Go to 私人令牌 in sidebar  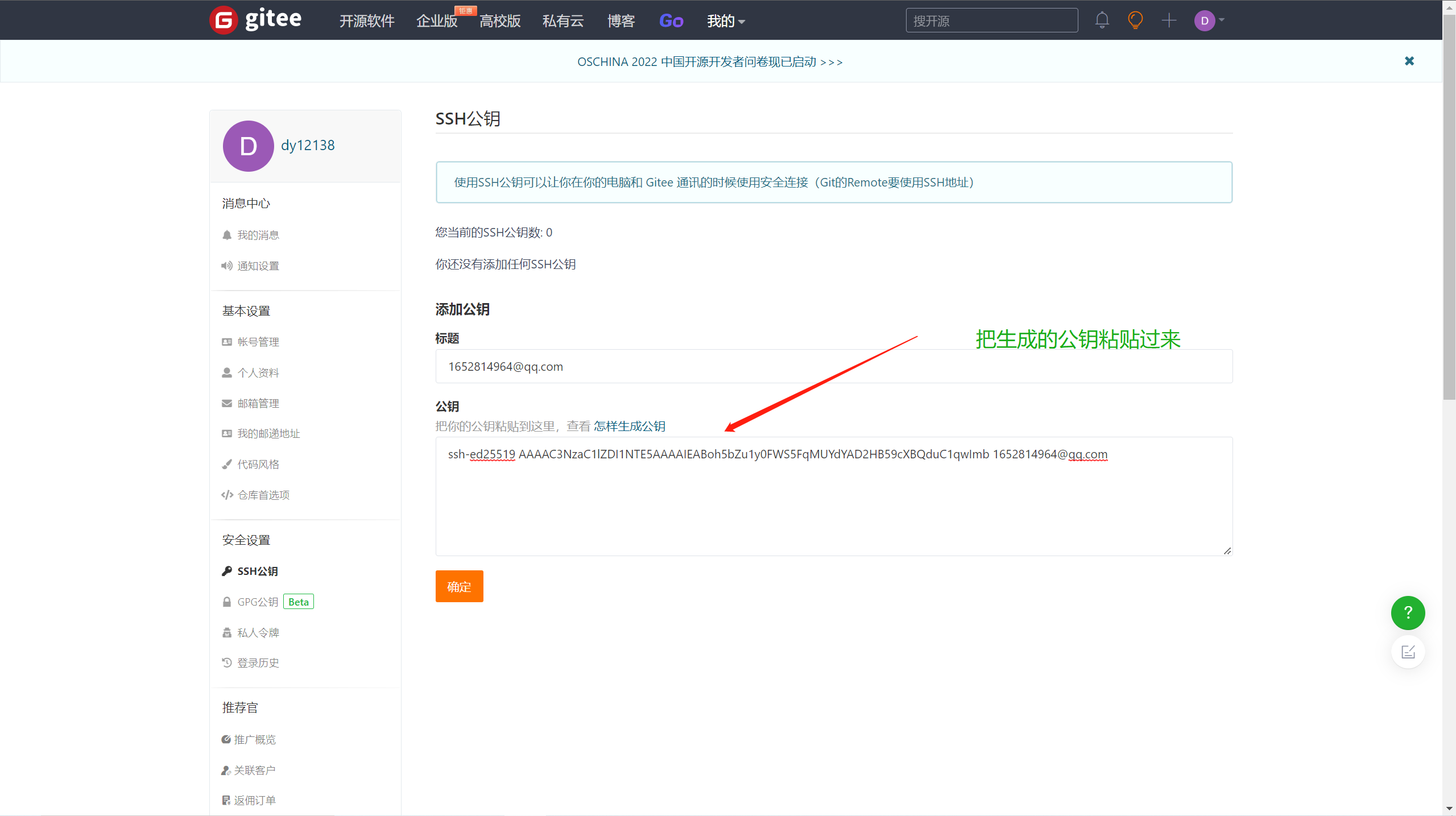(x=258, y=632)
